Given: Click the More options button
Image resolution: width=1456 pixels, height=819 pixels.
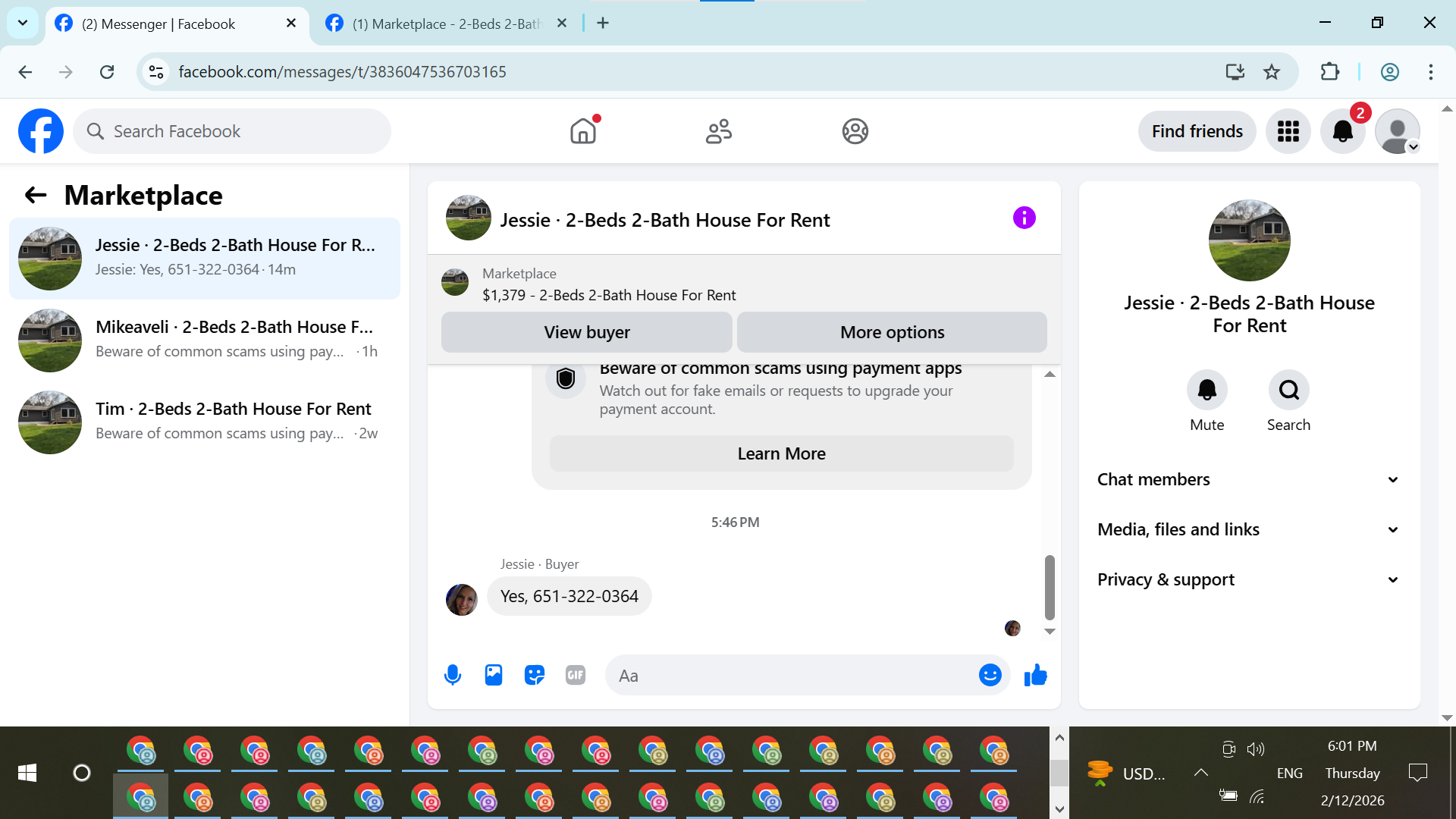Looking at the screenshot, I should (892, 332).
